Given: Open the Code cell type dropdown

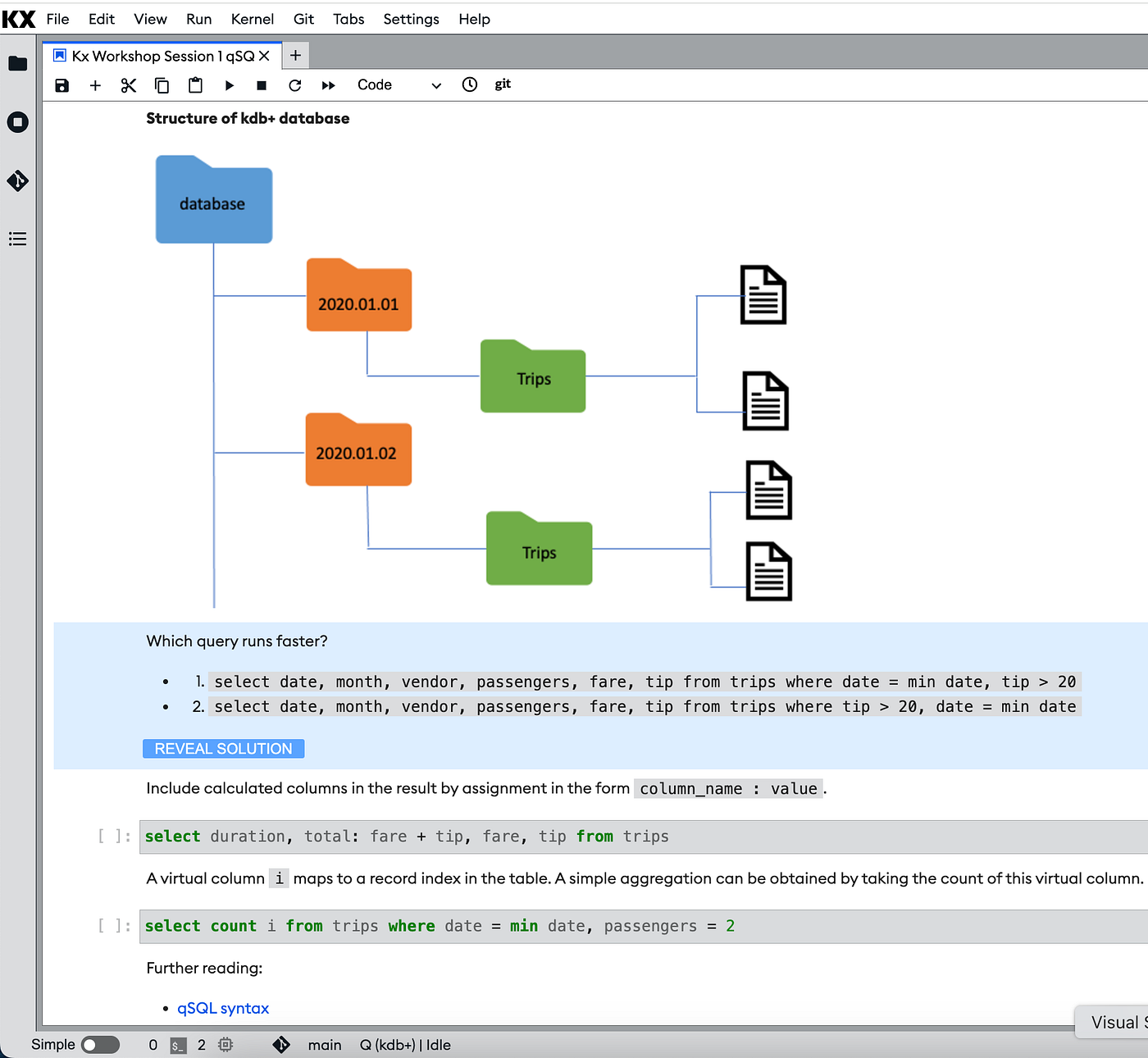Looking at the screenshot, I should point(399,85).
